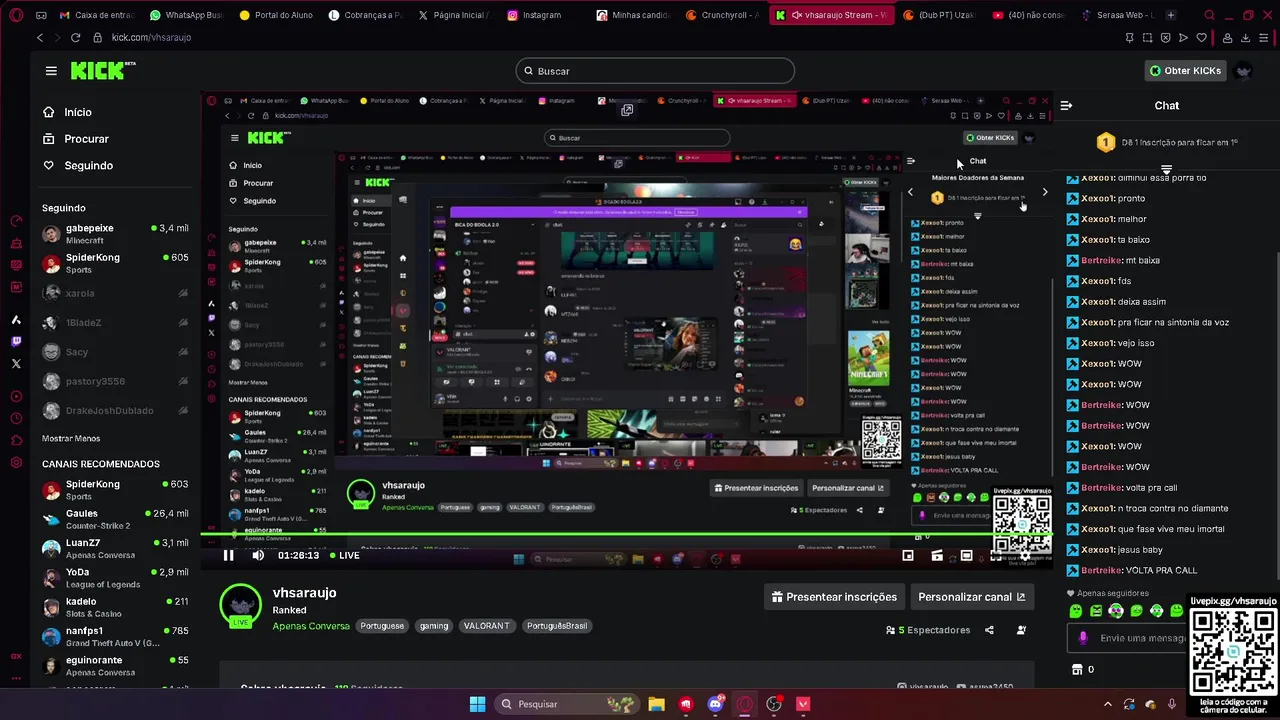The width and height of the screenshot is (1280, 720).
Task: Click the user icon beside share
Action: tap(1021, 630)
